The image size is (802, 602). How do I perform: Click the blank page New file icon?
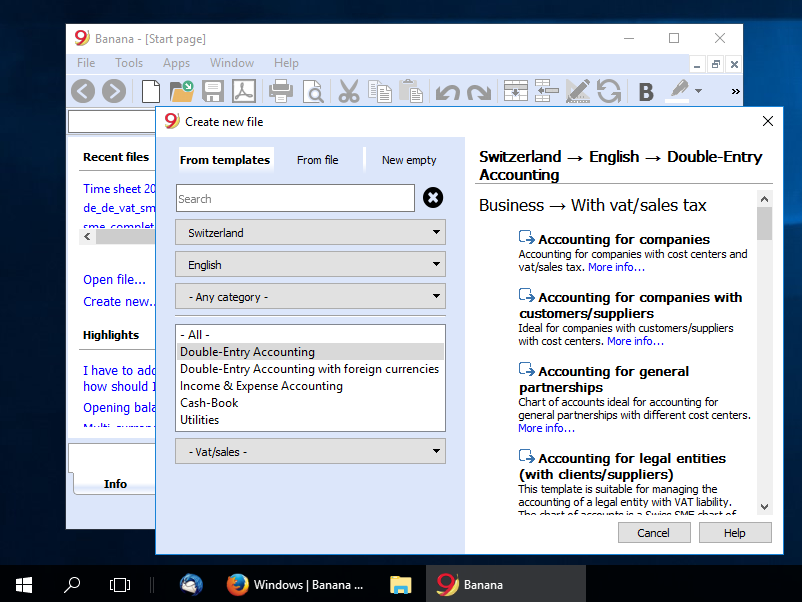pyautogui.click(x=150, y=92)
